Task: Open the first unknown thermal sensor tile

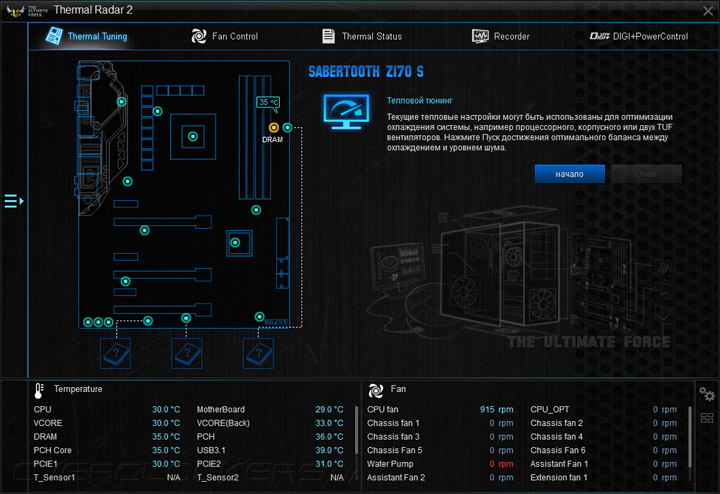Action: (116, 354)
